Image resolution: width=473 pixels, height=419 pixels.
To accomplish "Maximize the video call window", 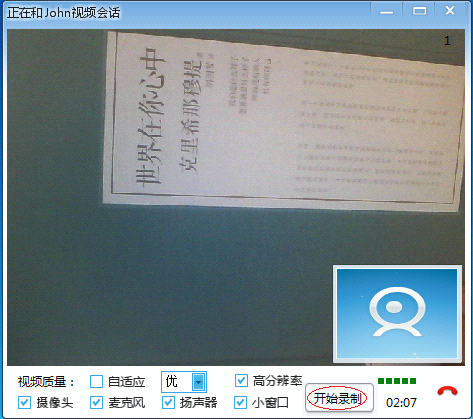I will [419, 11].
